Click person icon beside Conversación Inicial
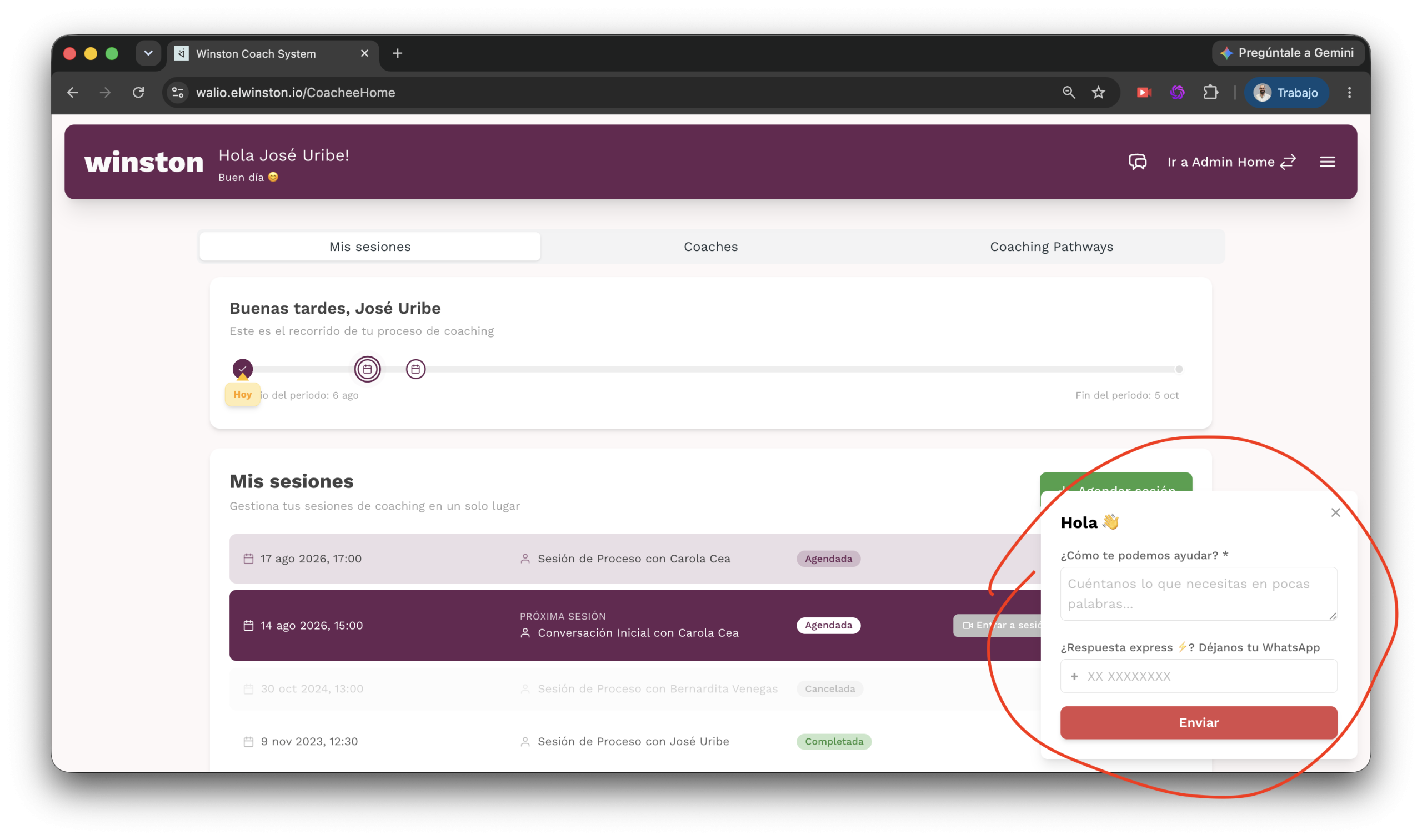Viewport: 1422px width, 840px height. (x=525, y=633)
